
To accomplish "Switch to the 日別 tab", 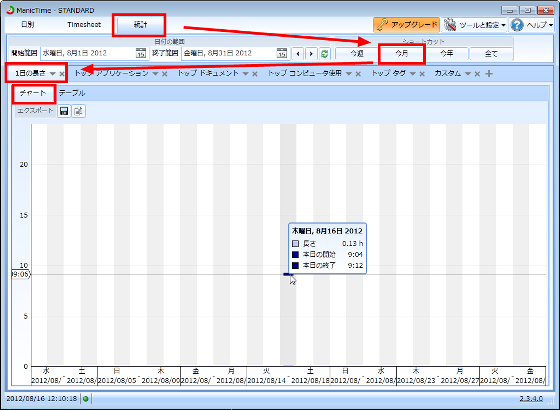I will 27,25.
